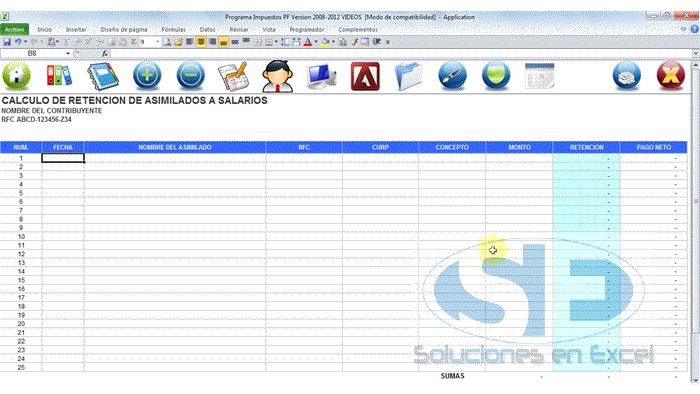Click the RETENCION column header

pos(586,147)
